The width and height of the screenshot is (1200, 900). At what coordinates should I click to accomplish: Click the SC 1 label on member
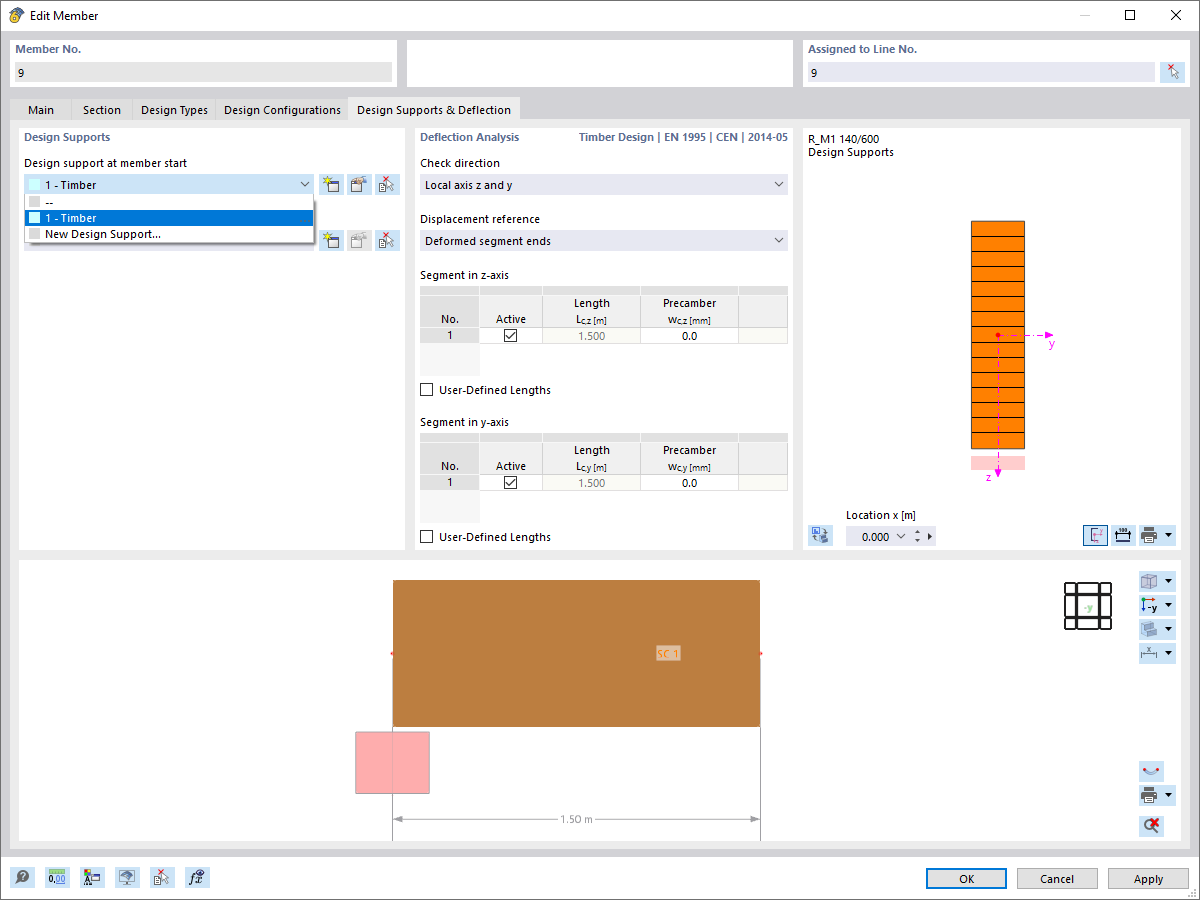click(668, 653)
